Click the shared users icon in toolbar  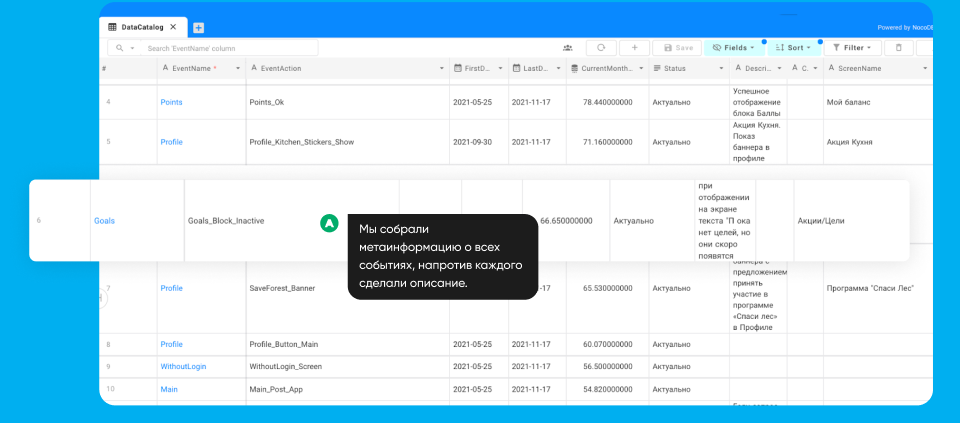pos(568,47)
